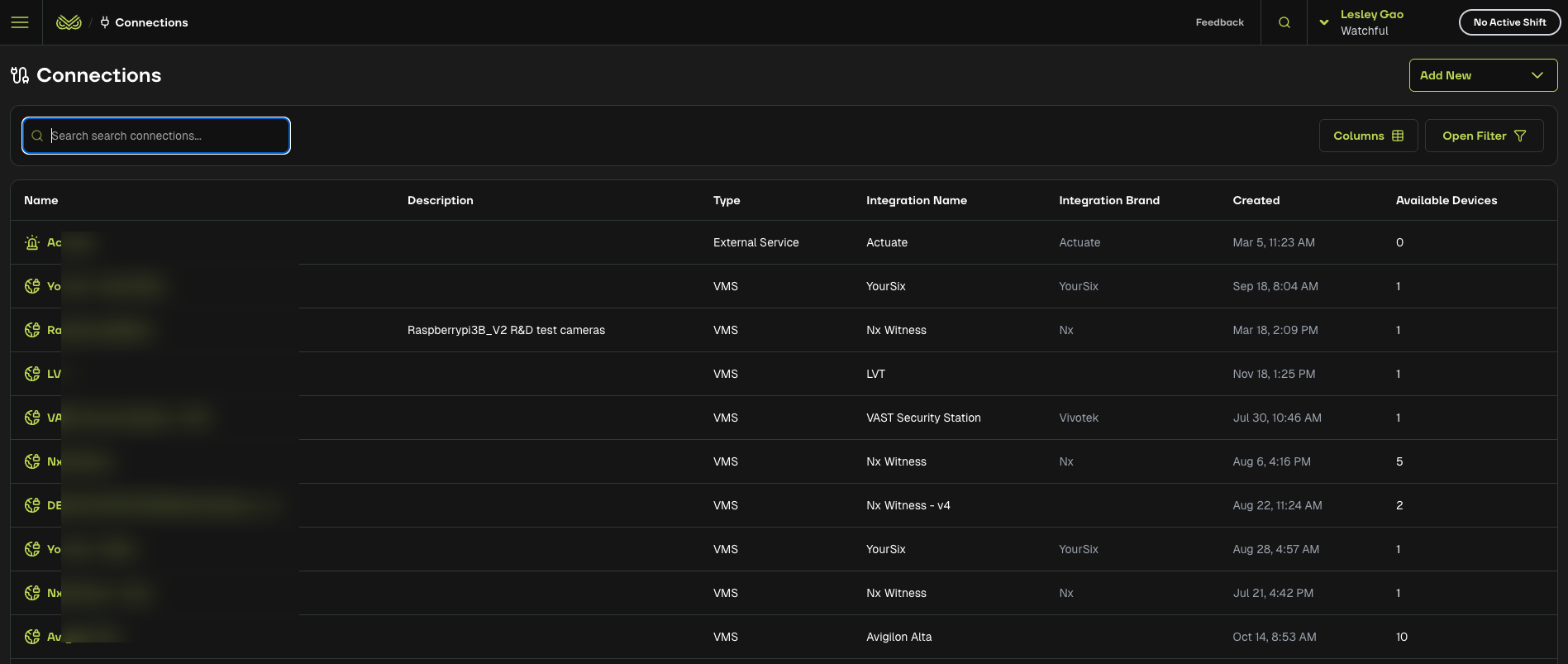Select the Nx Witness - v4 connection row
Screen dimensions: 1568x664
[x=908, y=505]
